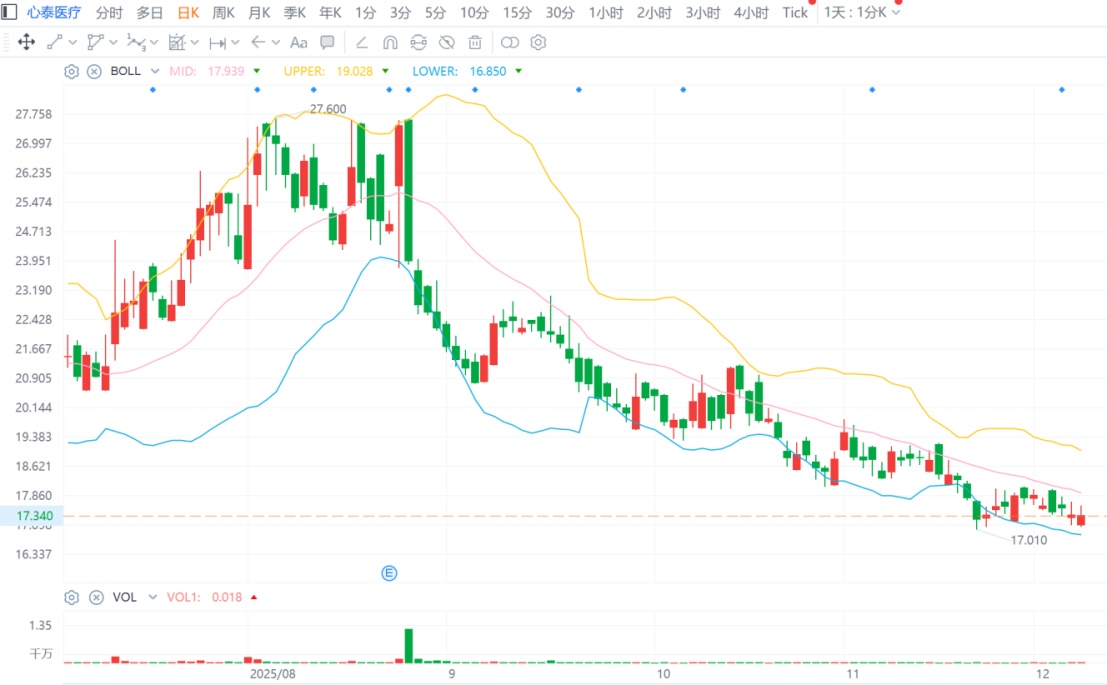
Task: Activate the magnet snap tool
Action: click(x=390, y=42)
